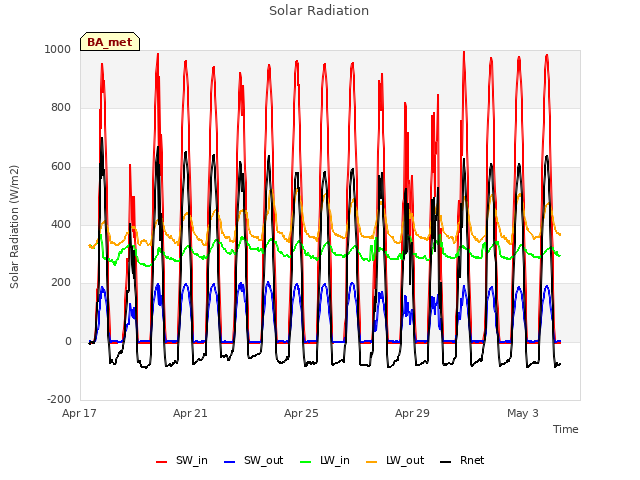Click the Solar Radiation (W/m2) y-axis title
This screenshot has height=480, width=640.
[x=14, y=227]
